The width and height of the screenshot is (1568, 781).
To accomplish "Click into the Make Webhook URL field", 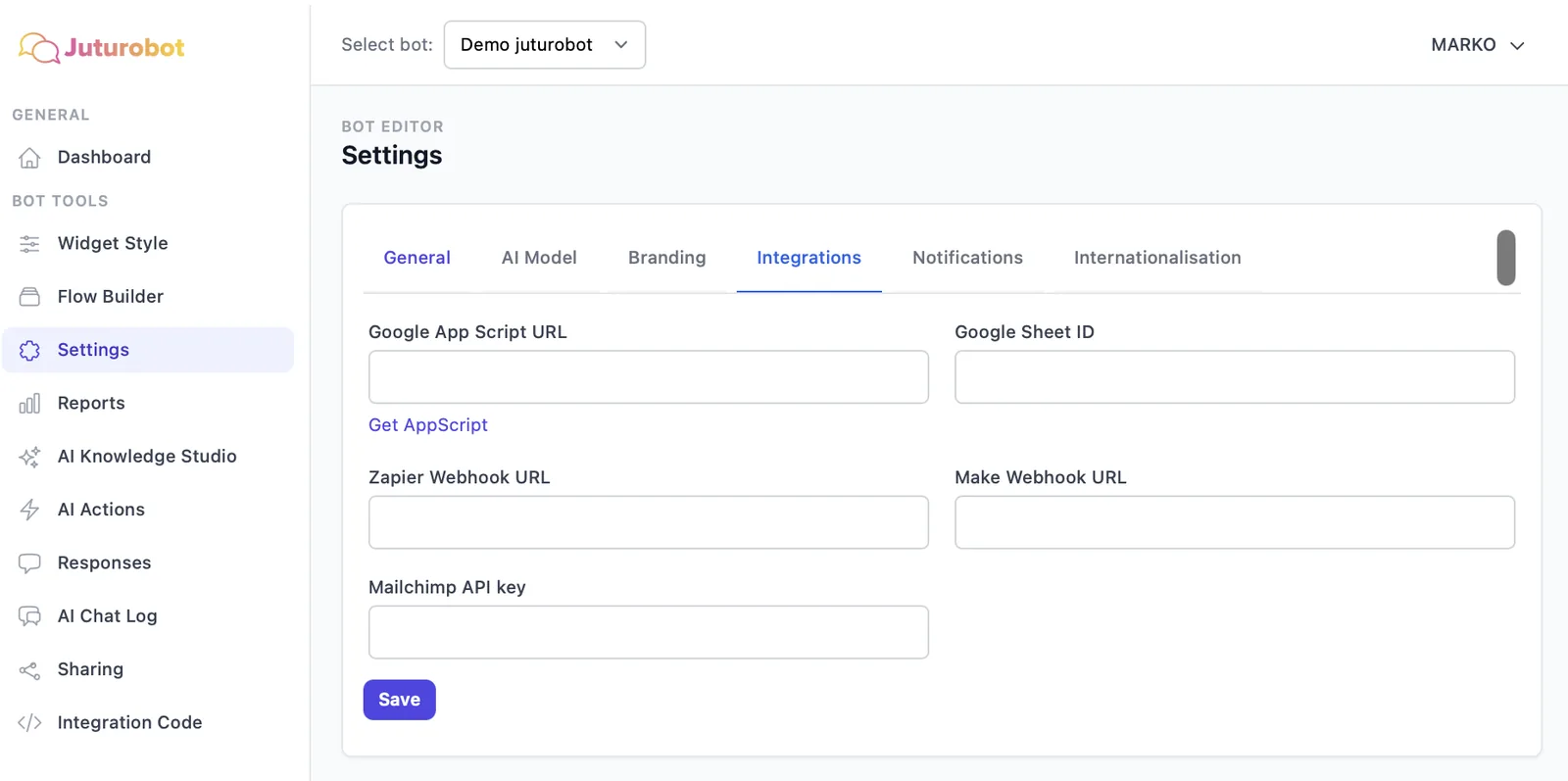I will 1235,522.
